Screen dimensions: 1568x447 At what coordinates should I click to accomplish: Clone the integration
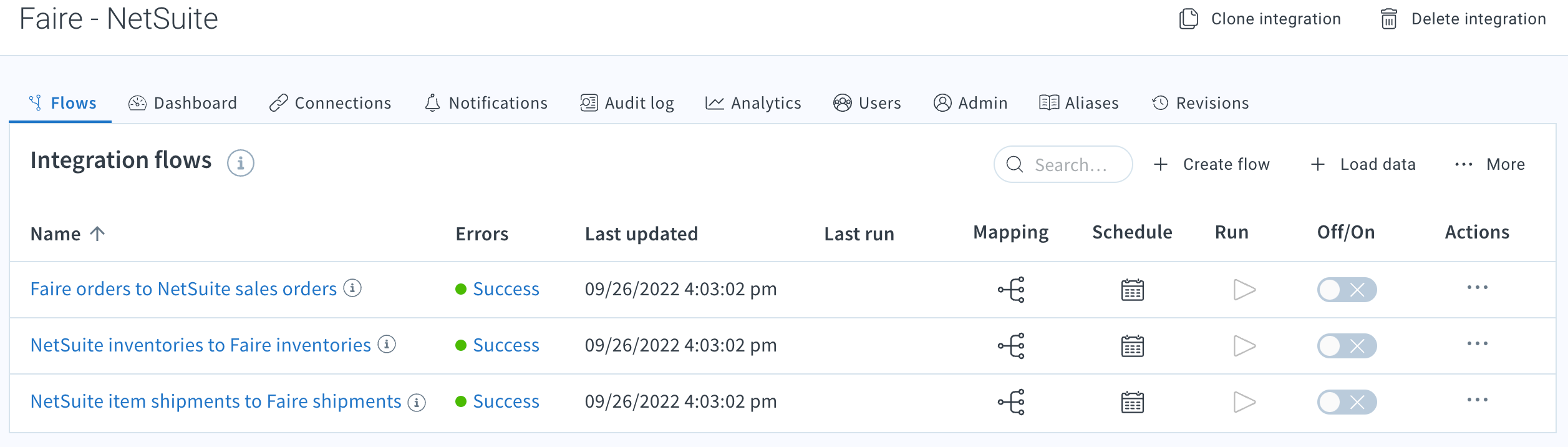pos(1260,19)
